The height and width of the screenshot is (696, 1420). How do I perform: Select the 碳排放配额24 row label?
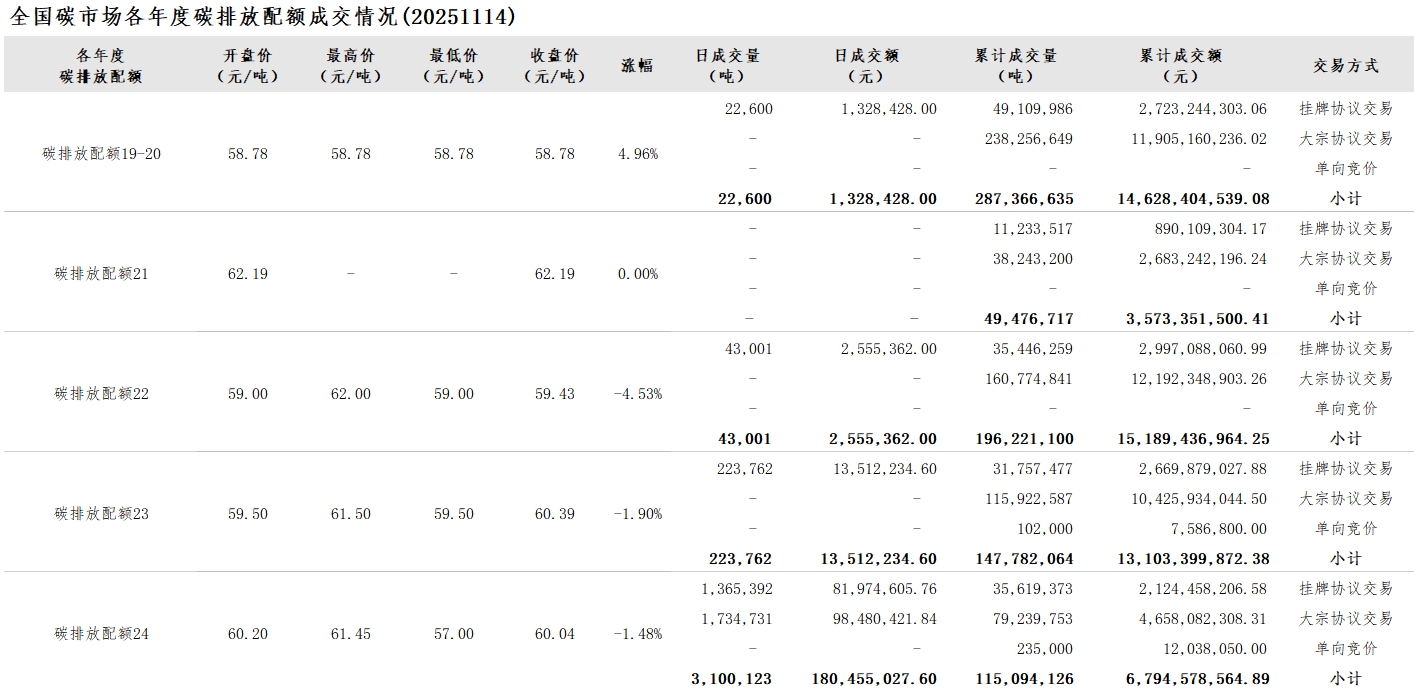pos(101,634)
